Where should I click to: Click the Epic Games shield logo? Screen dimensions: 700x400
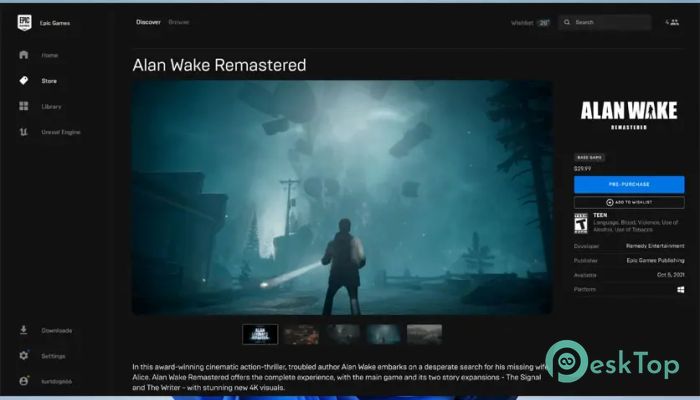tap(25, 22)
